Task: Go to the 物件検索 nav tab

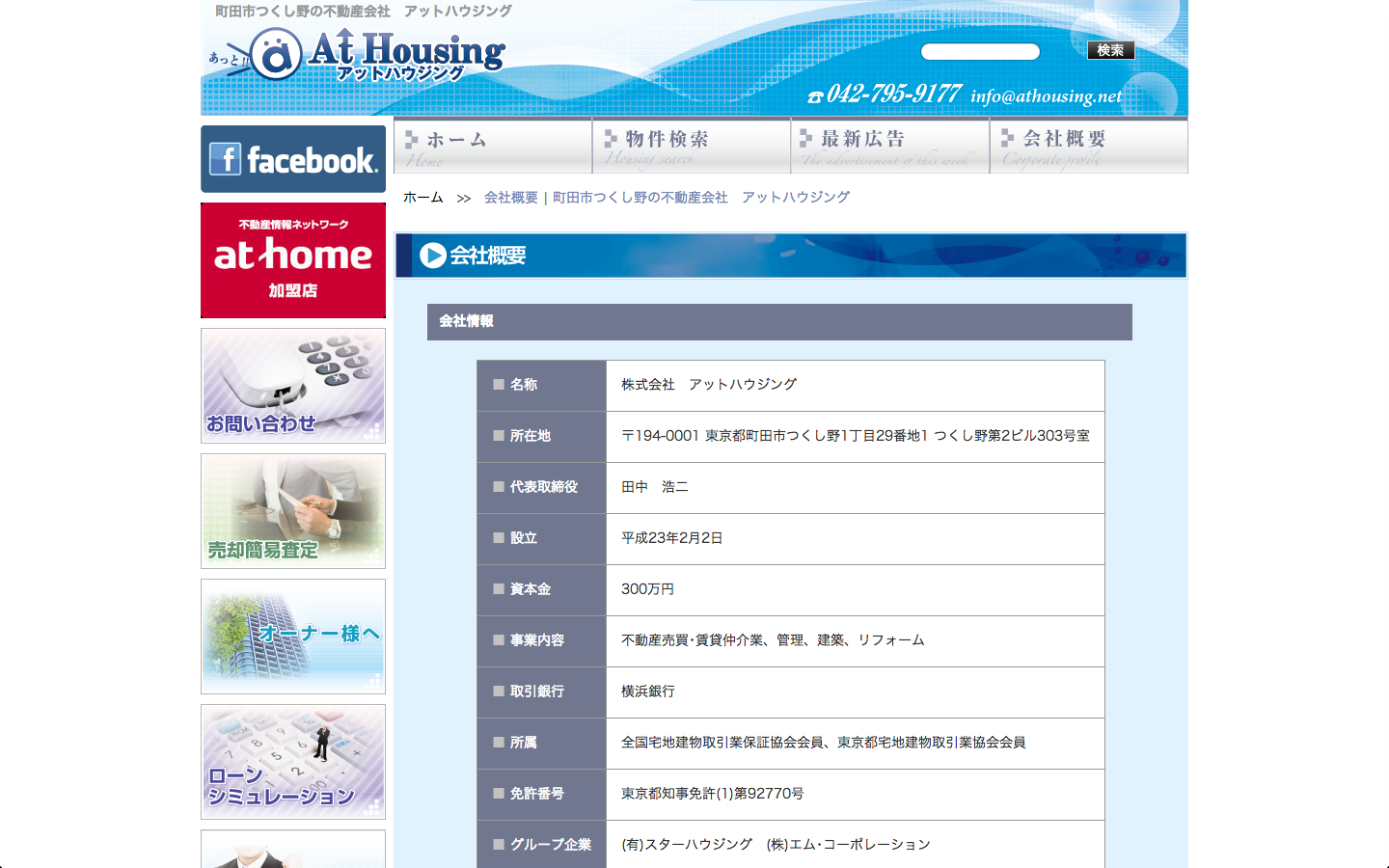Action: 692,146
